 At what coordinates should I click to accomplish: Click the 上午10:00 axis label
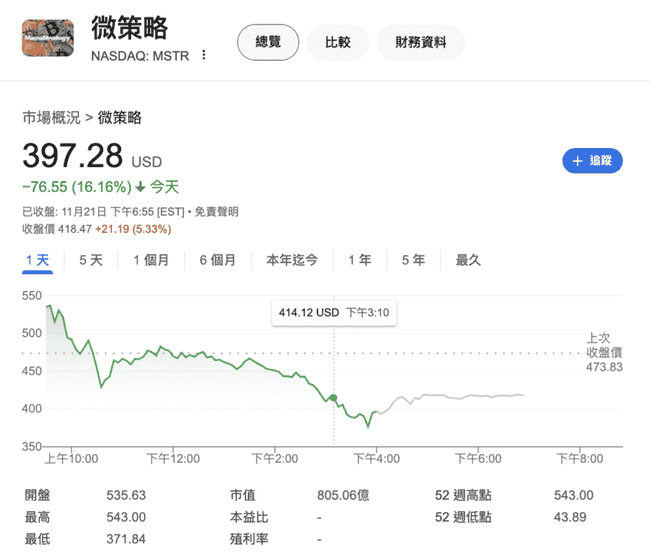coord(71,459)
